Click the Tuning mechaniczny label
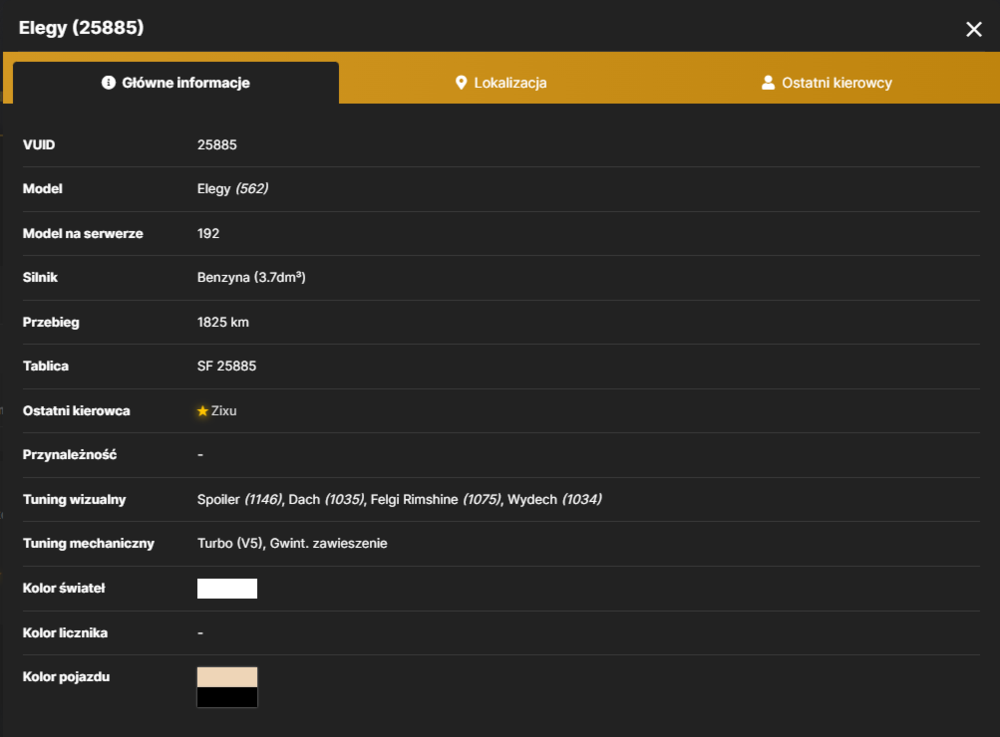This screenshot has height=737, width=1000. 89,543
